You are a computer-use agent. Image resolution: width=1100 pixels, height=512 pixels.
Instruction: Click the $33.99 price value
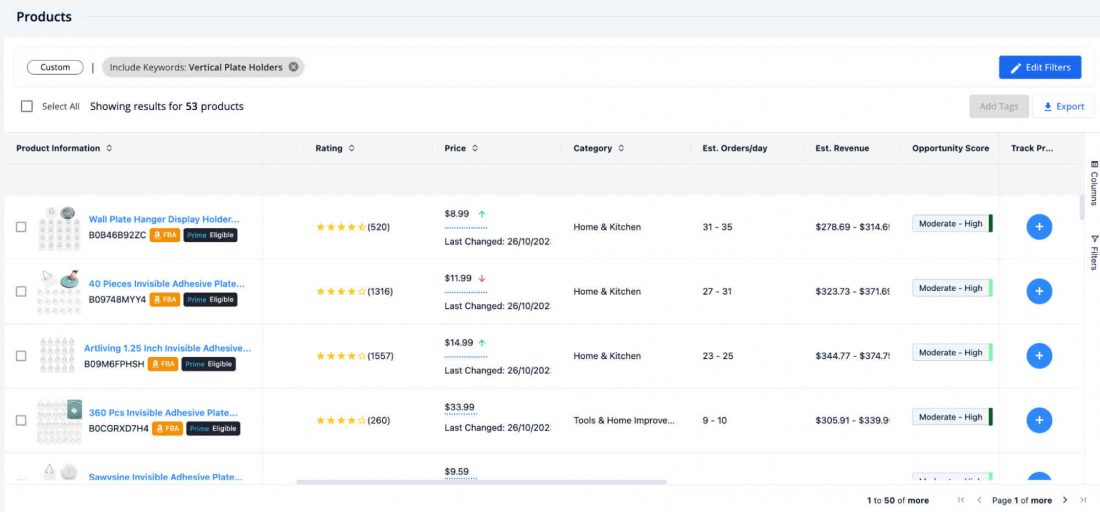click(x=460, y=407)
